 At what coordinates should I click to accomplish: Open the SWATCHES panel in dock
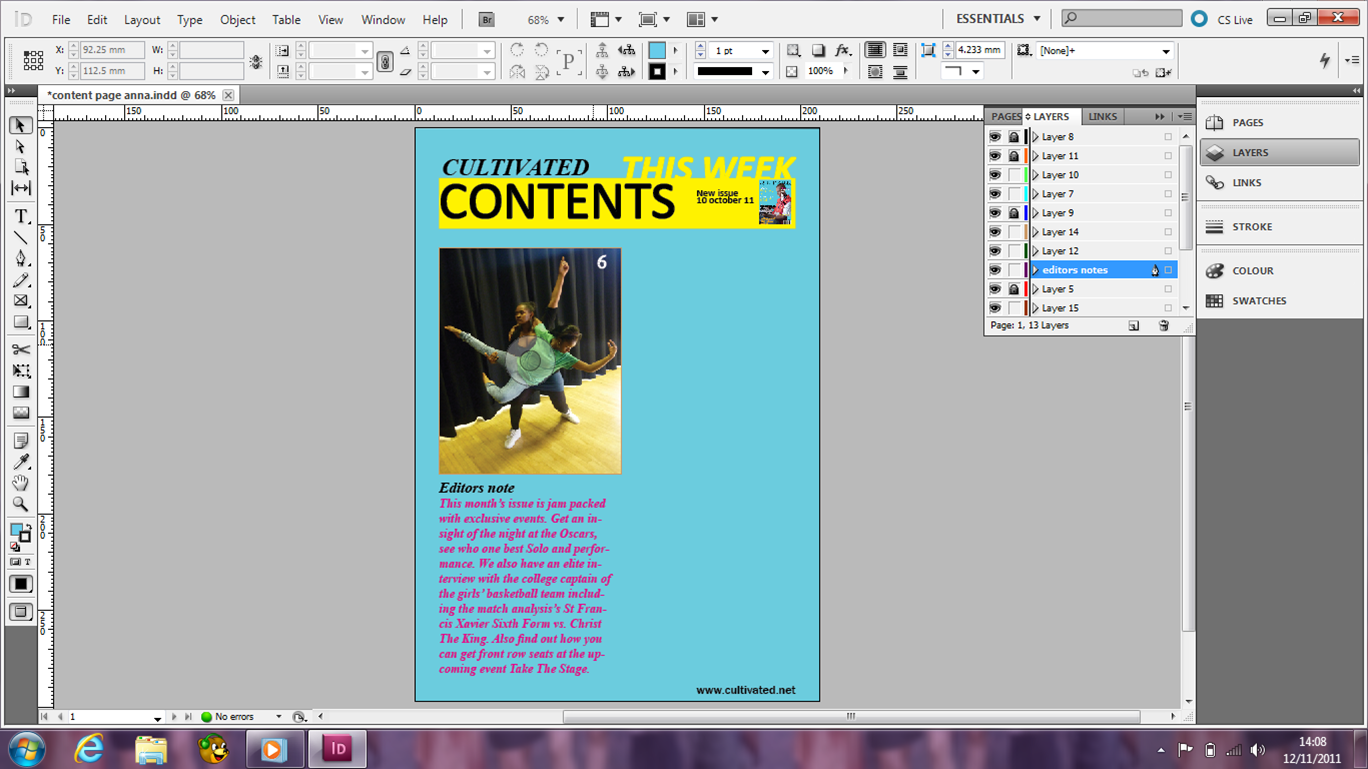pyautogui.click(x=1280, y=301)
